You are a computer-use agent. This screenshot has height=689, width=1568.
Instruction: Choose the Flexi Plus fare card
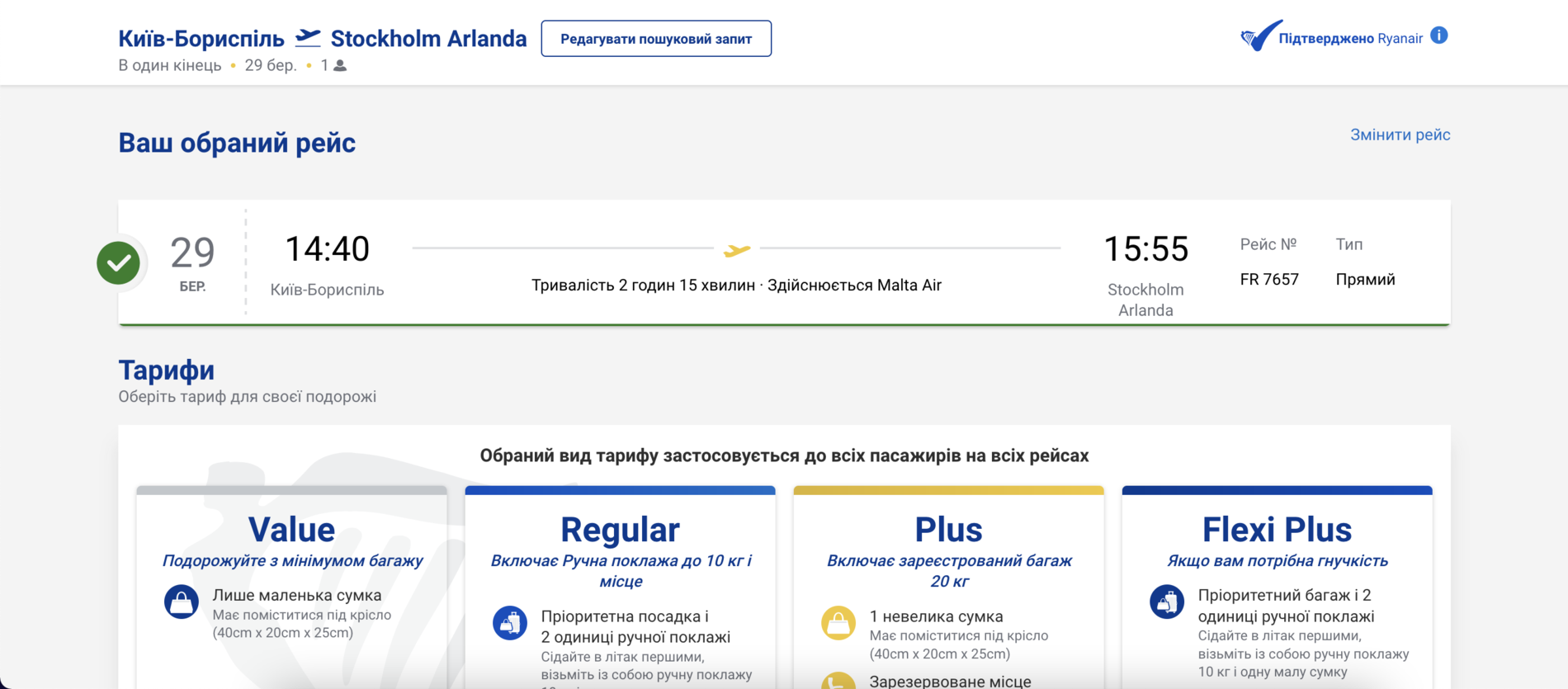pos(1278,588)
